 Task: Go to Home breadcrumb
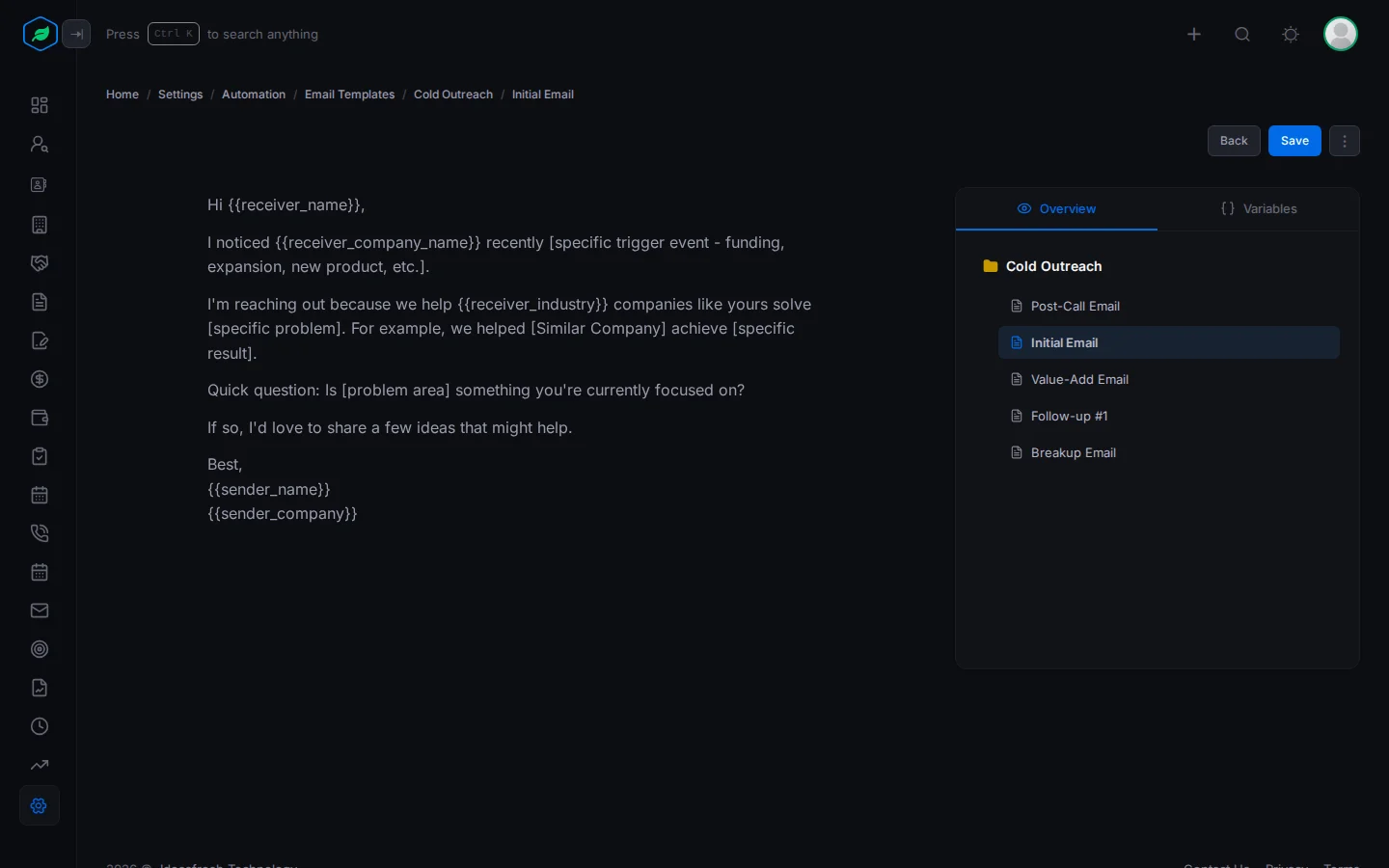coord(123,95)
